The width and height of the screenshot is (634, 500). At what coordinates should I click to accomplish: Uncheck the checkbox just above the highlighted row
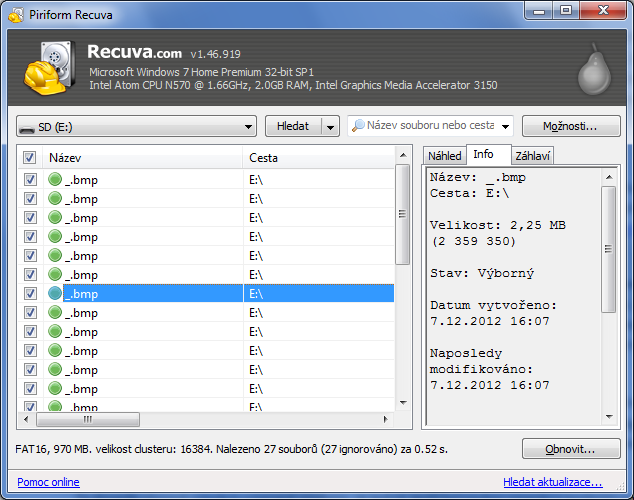coord(30,274)
